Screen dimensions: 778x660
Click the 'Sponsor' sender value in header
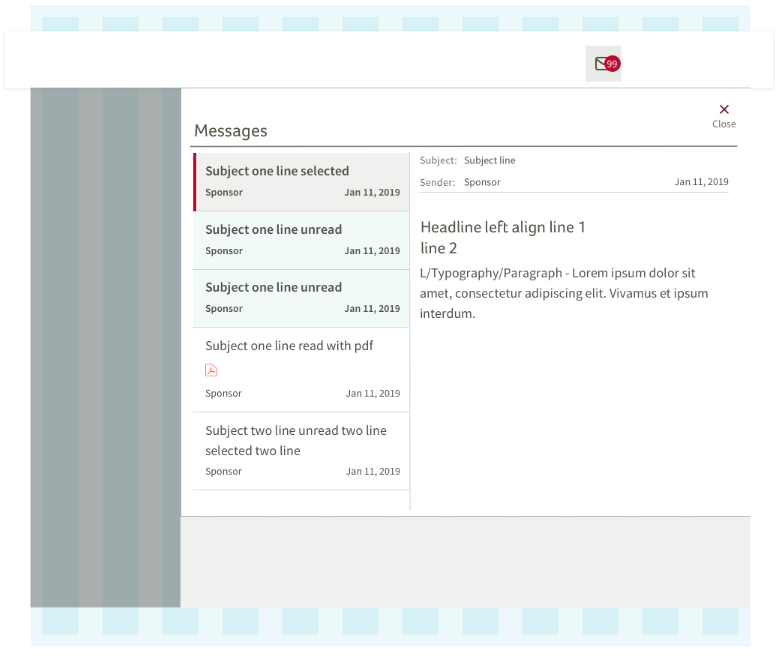[x=482, y=182]
